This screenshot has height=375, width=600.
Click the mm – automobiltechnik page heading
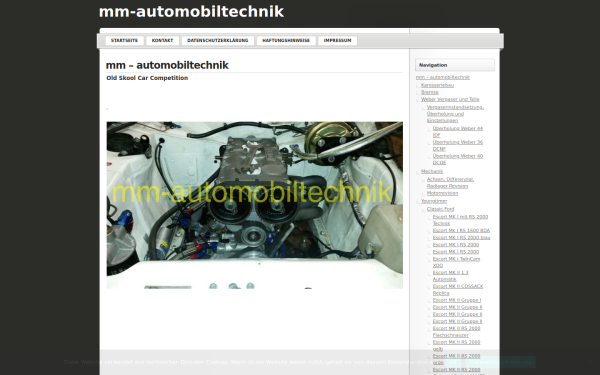click(x=167, y=65)
